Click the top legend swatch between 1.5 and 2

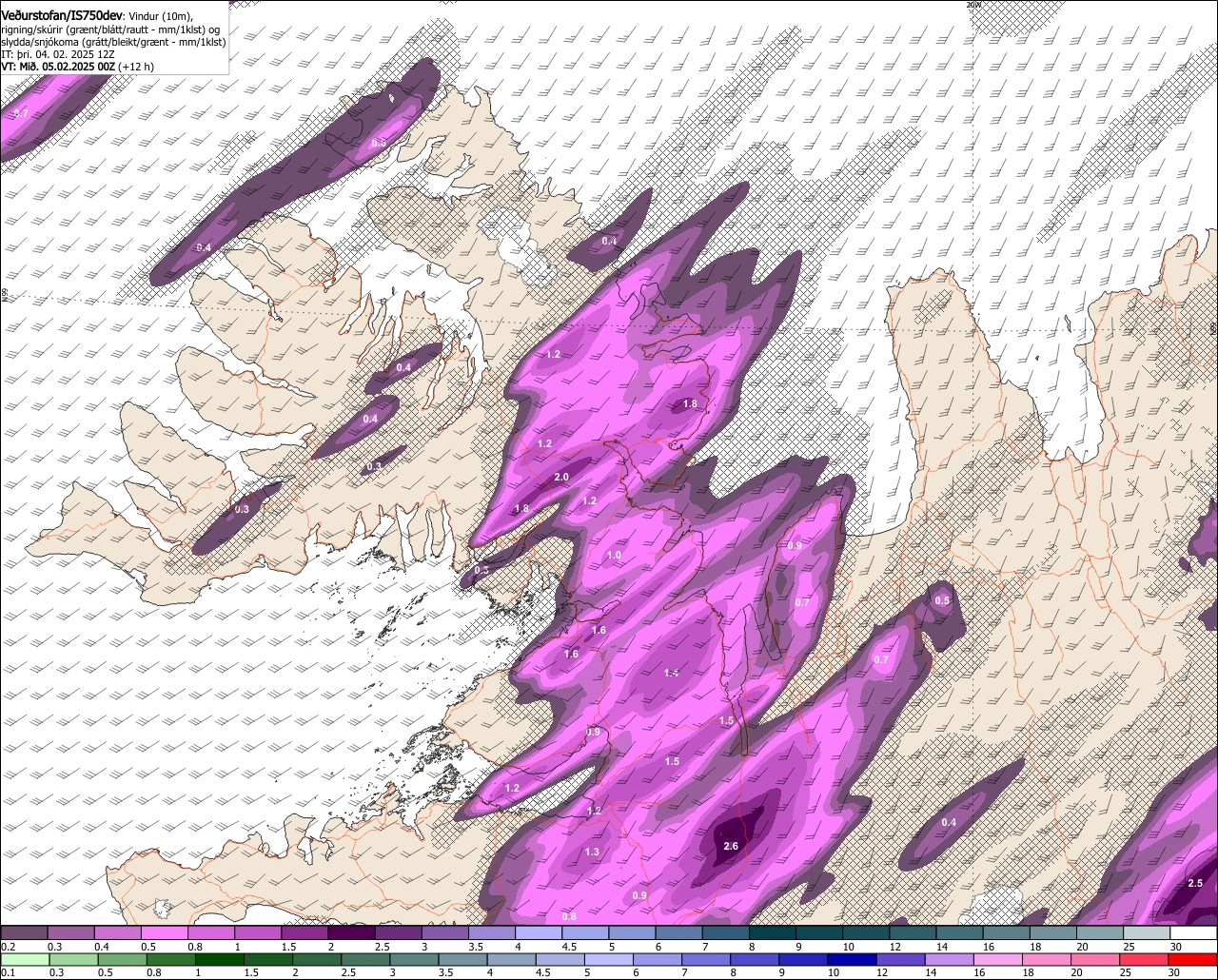pyautogui.click(x=304, y=933)
